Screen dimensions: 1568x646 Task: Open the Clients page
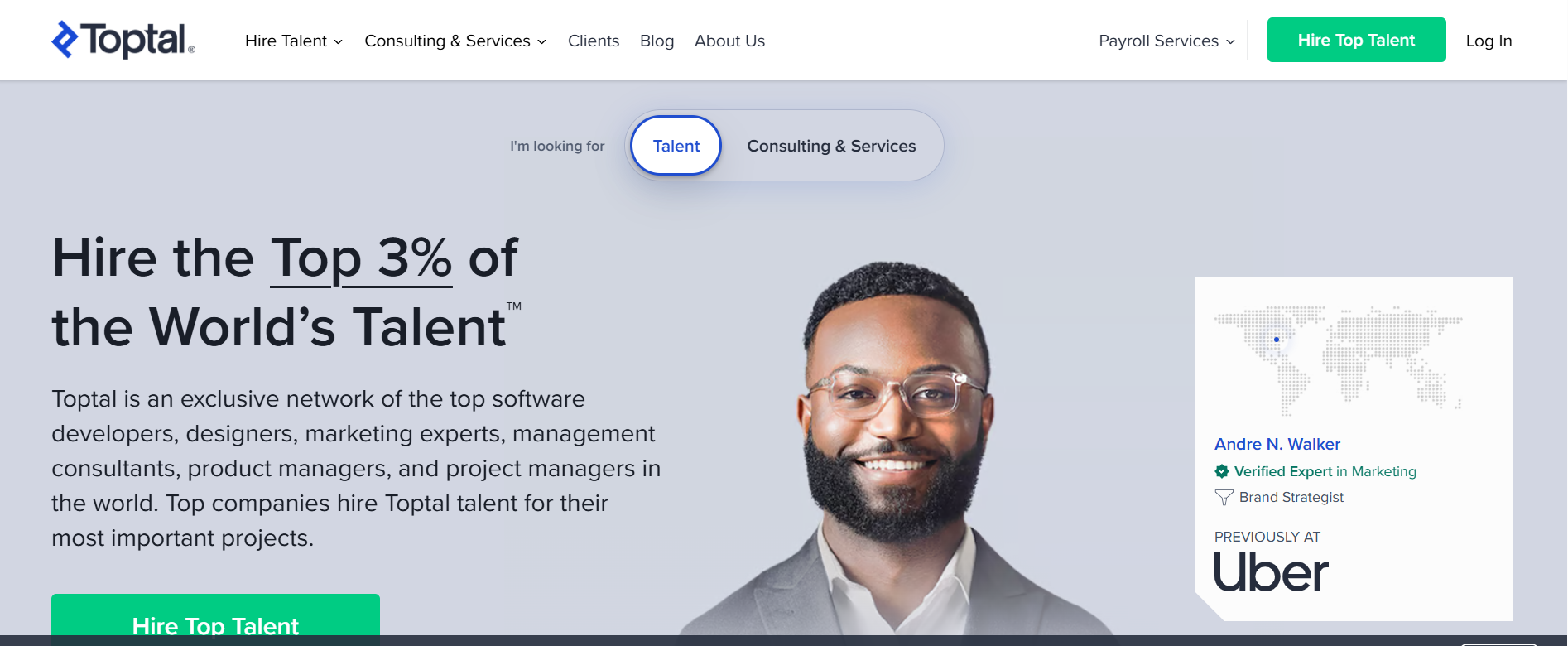tap(594, 41)
